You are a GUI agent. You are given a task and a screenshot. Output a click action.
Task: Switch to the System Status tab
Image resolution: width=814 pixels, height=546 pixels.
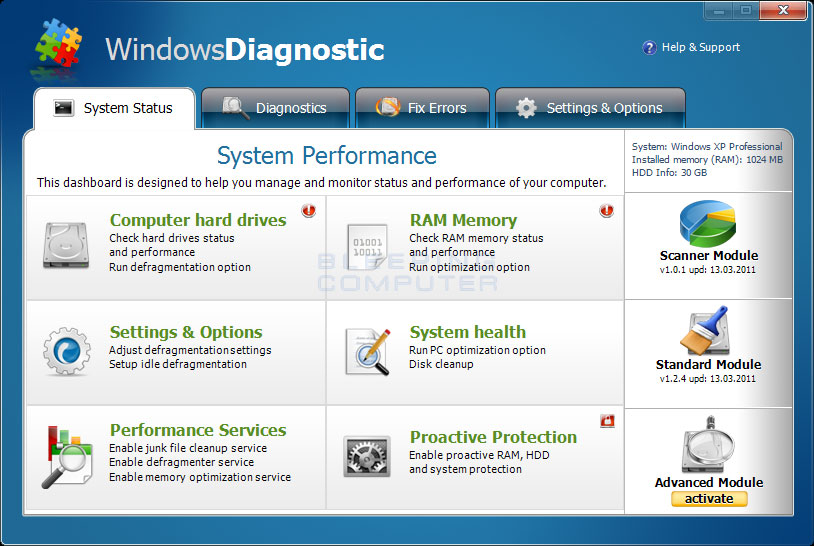point(114,108)
